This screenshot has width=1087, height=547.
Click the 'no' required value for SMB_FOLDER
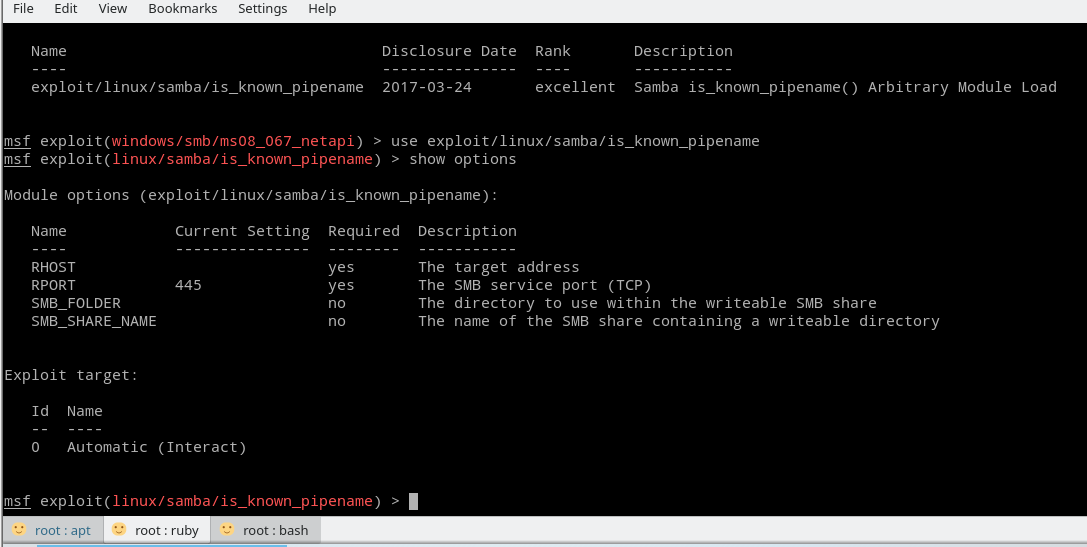click(337, 303)
